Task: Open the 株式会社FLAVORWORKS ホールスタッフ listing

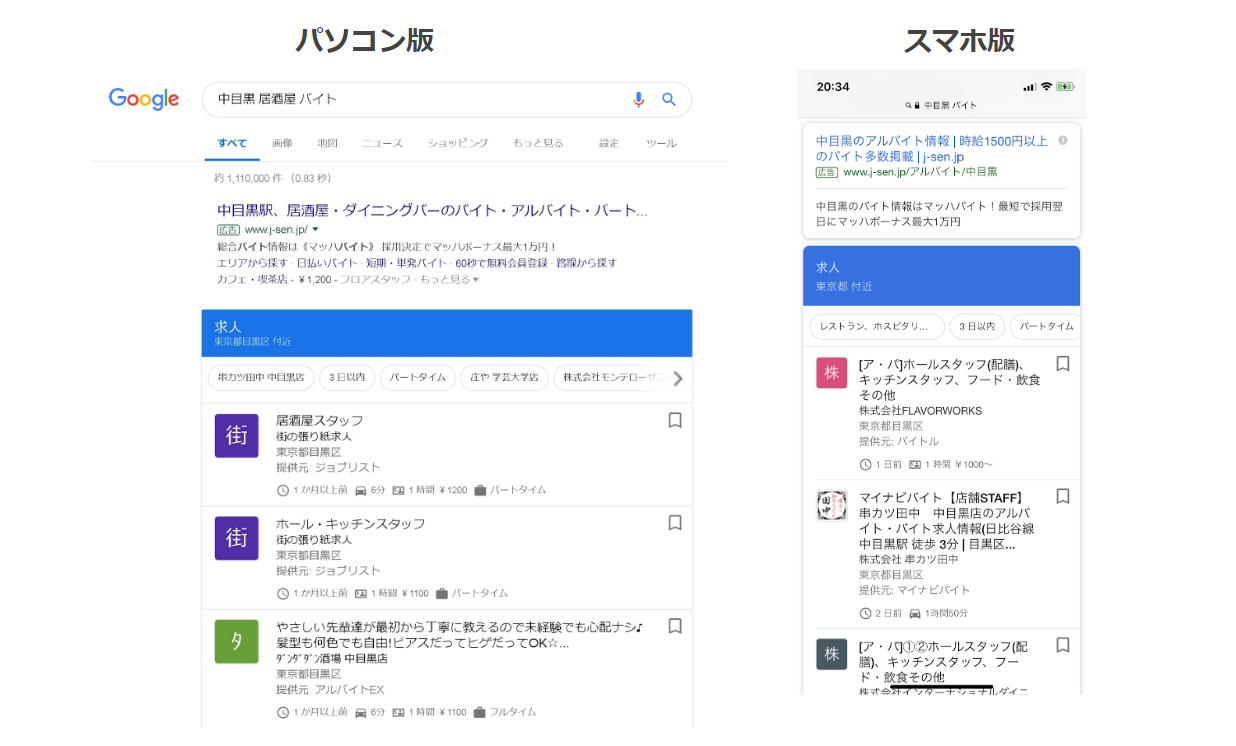Action: (x=948, y=380)
